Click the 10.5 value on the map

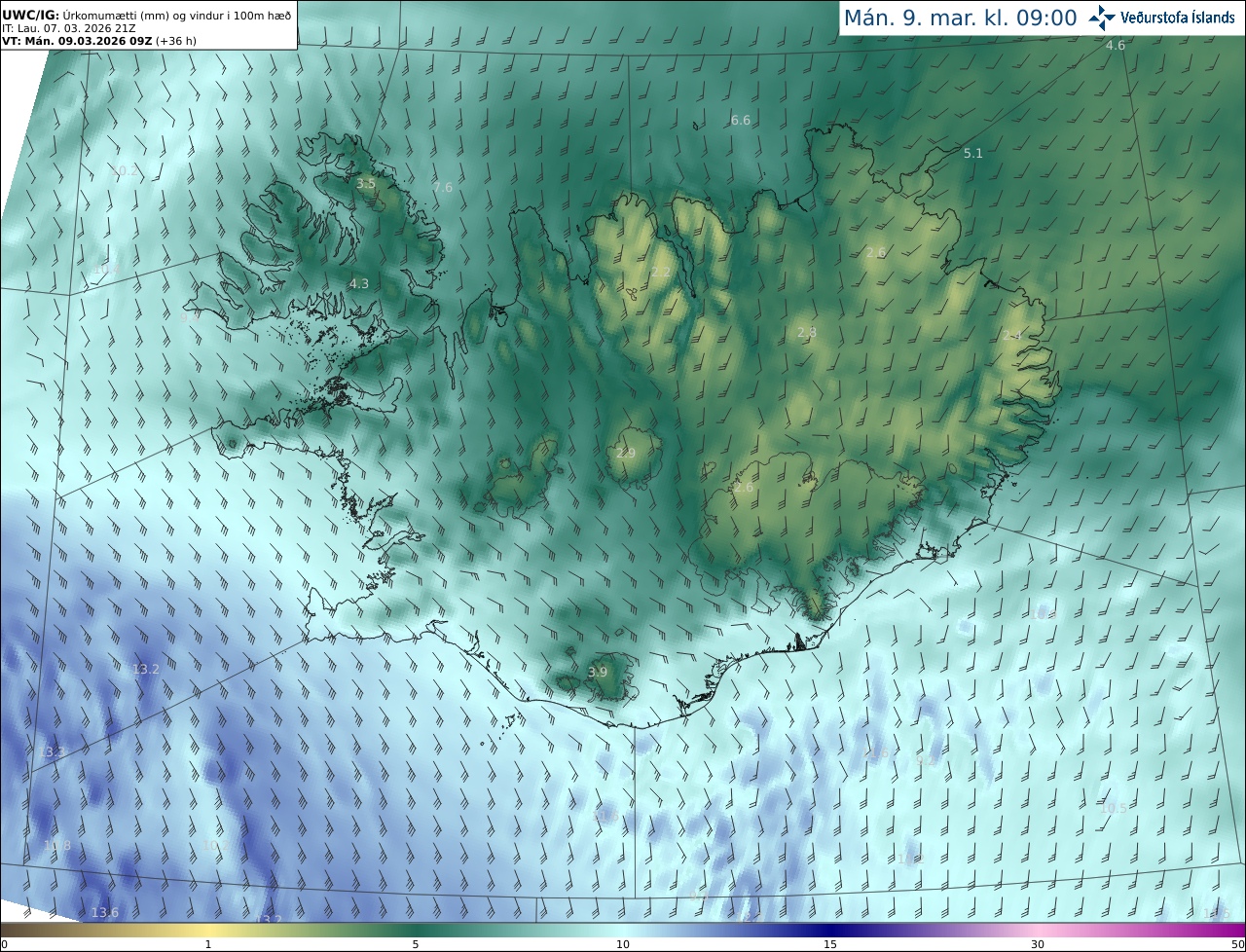click(1114, 808)
